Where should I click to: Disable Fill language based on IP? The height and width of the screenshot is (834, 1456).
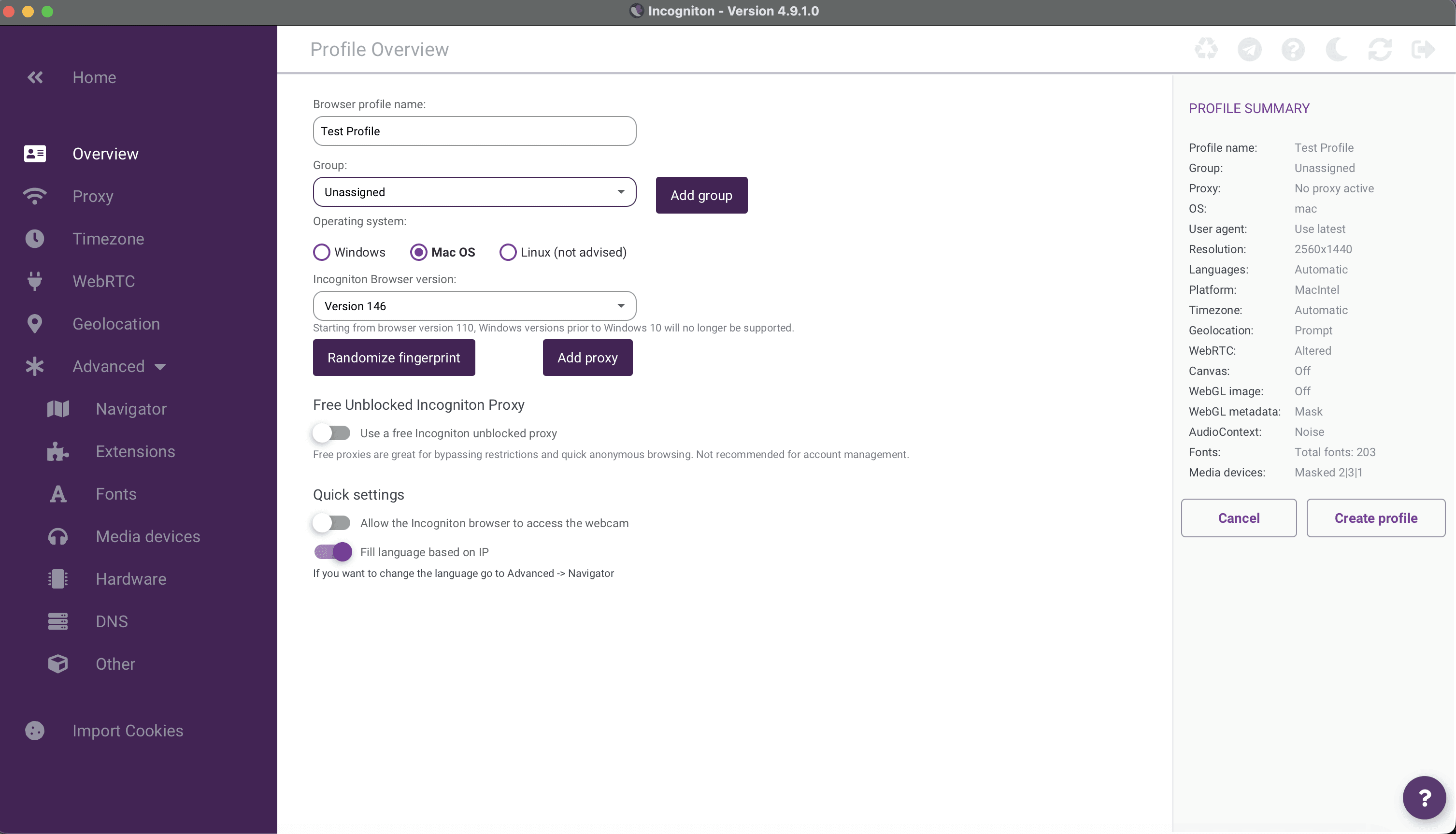(x=332, y=552)
